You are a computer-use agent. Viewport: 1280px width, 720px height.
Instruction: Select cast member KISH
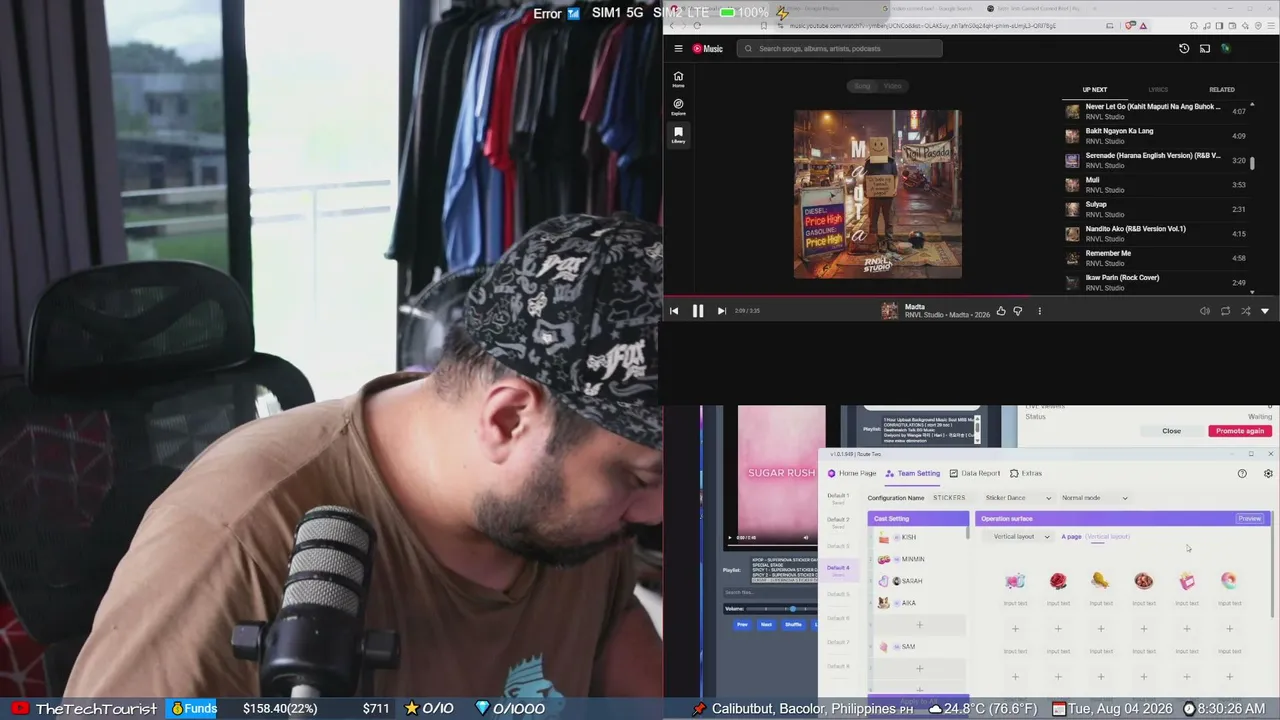coord(918,537)
